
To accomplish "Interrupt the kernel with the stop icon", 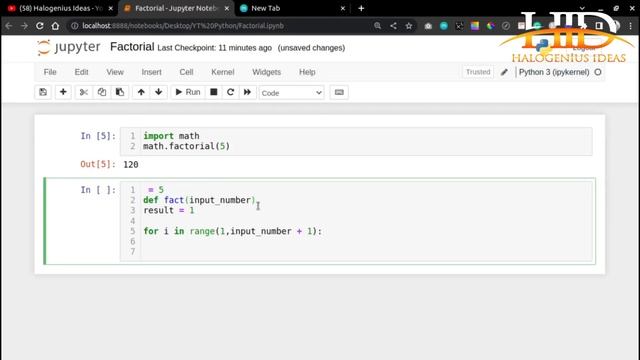I will (x=213, y=92).
